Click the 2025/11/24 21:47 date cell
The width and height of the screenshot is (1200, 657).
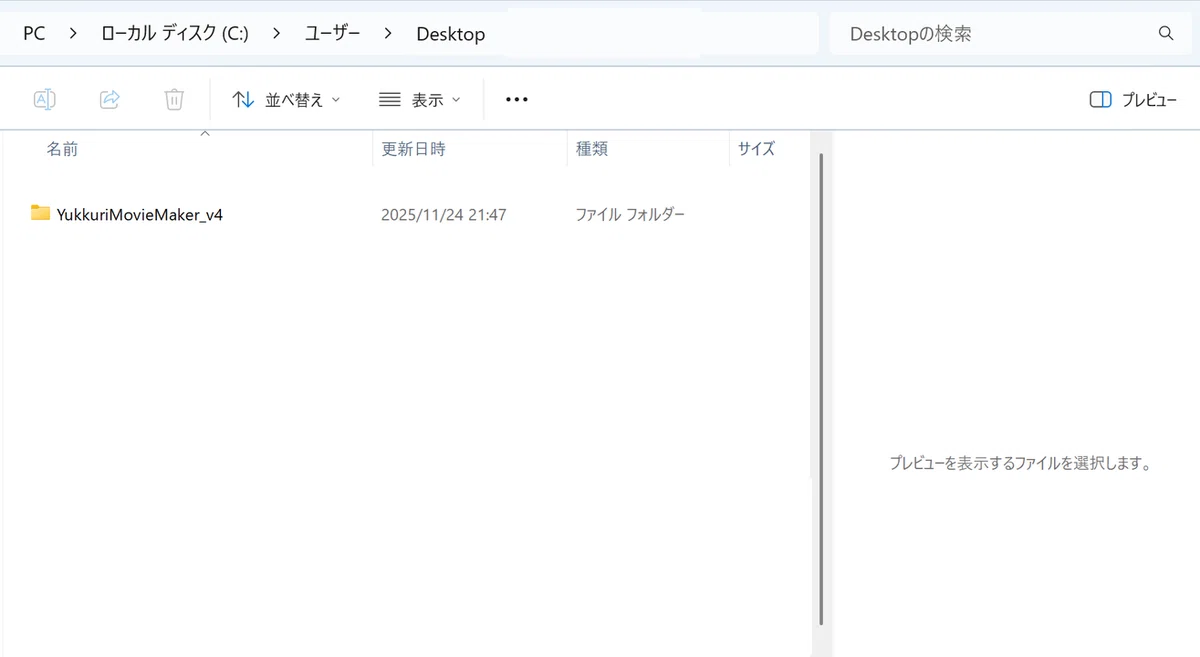tap(444, 214)
